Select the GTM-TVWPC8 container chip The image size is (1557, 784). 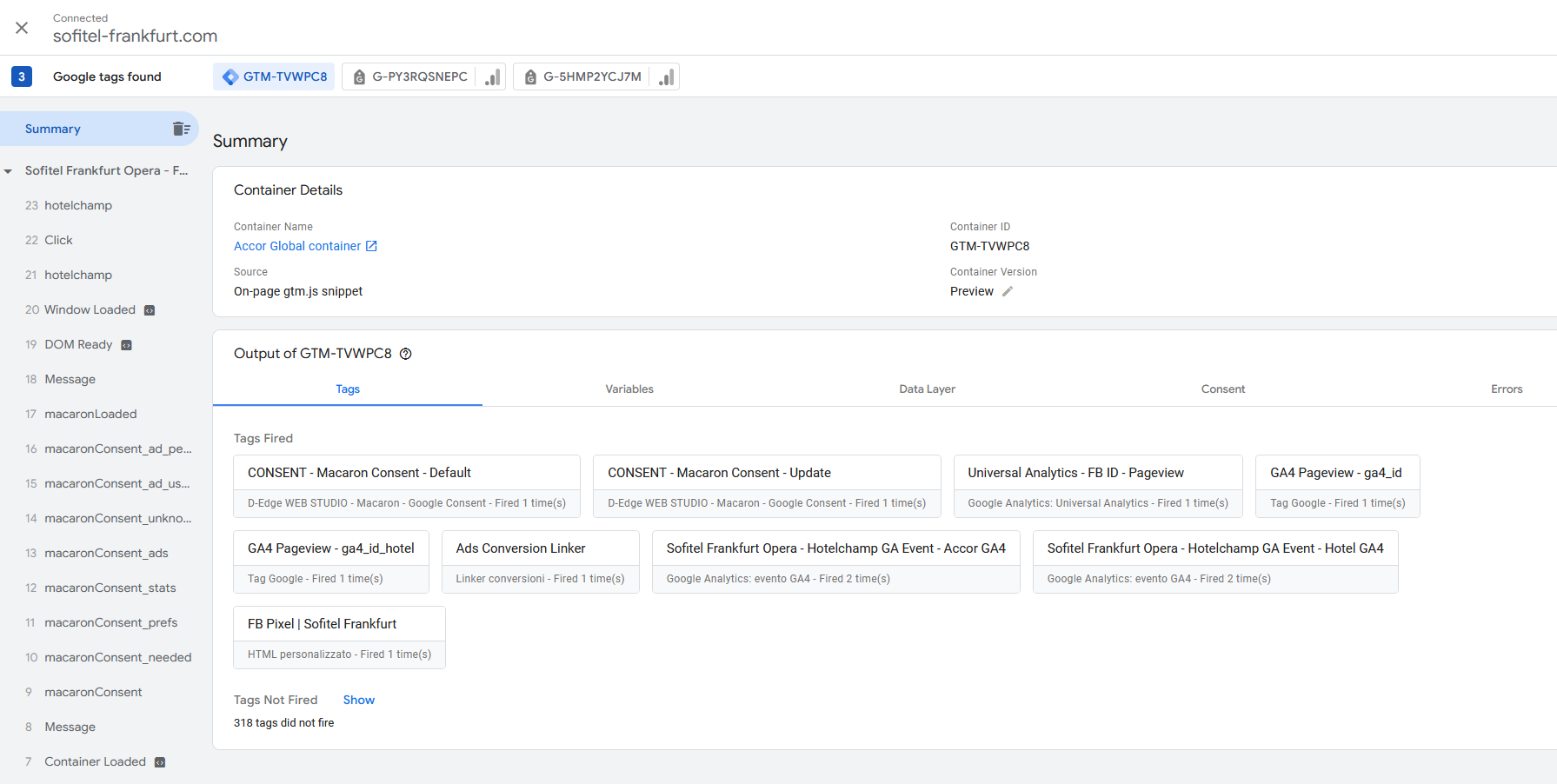[274, 76]
